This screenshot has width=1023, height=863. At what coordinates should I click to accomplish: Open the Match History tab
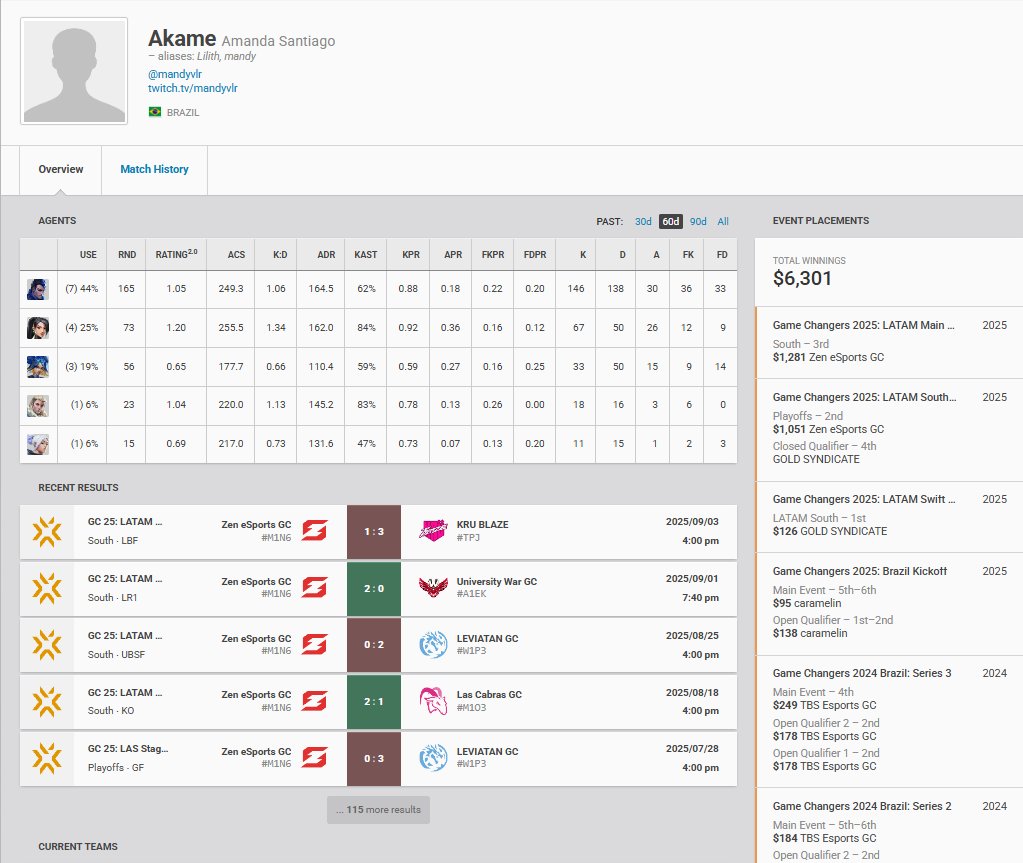[x=155, y=170]
